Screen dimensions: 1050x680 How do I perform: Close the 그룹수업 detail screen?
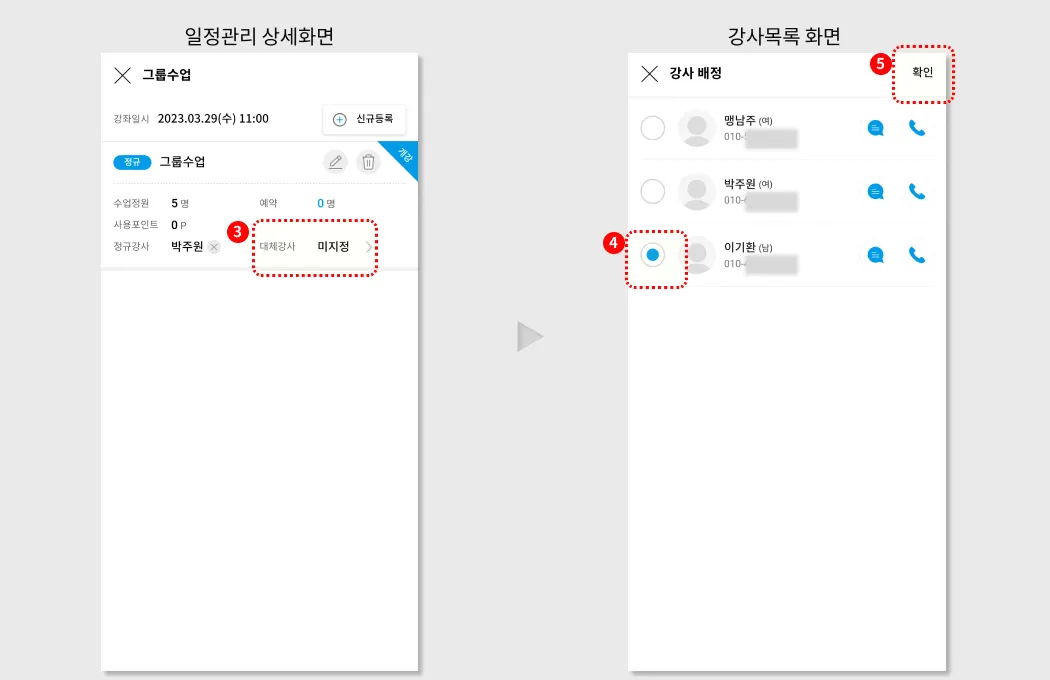[x=123, y=75]
